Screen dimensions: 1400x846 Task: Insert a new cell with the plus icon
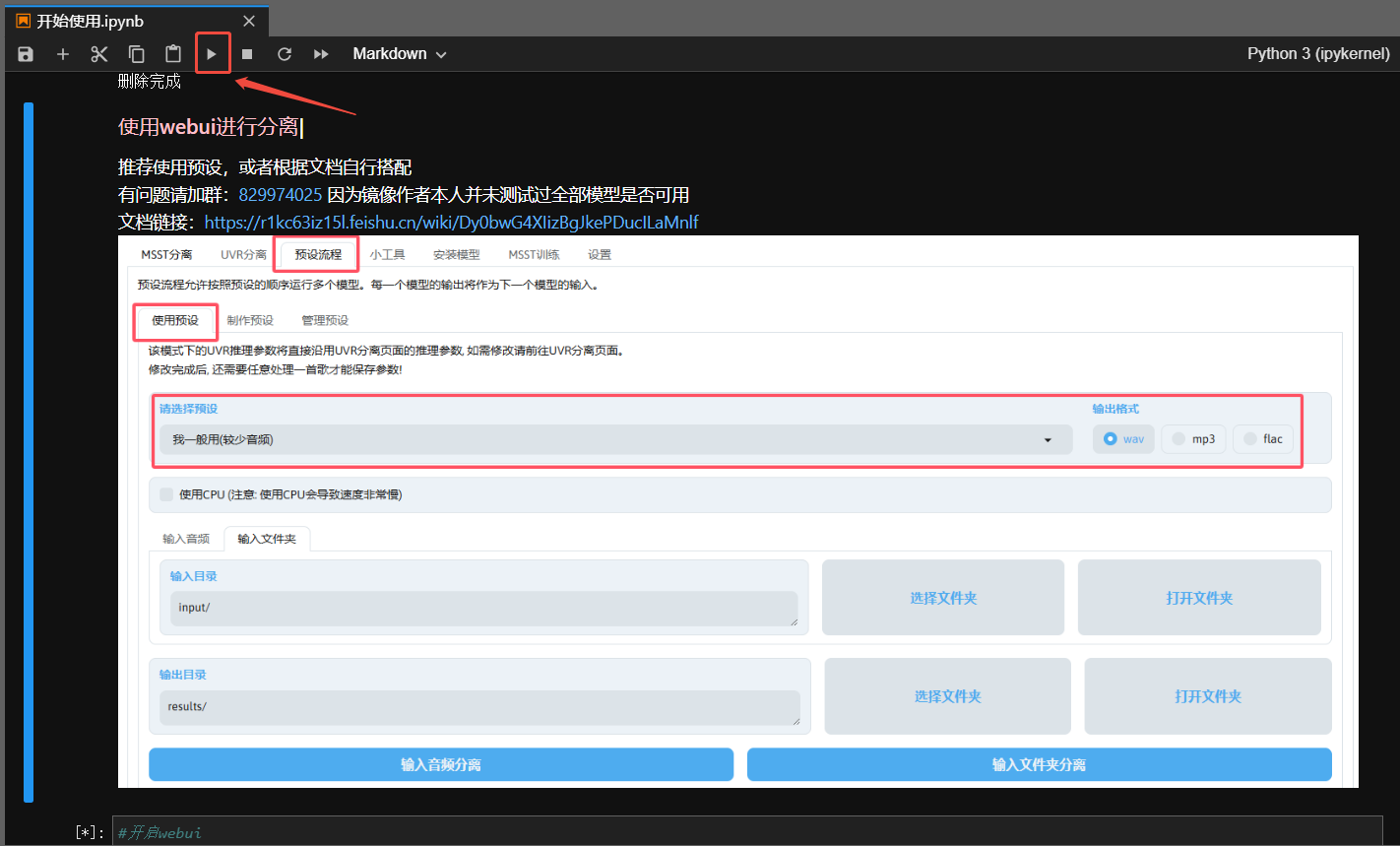[63, 54]
